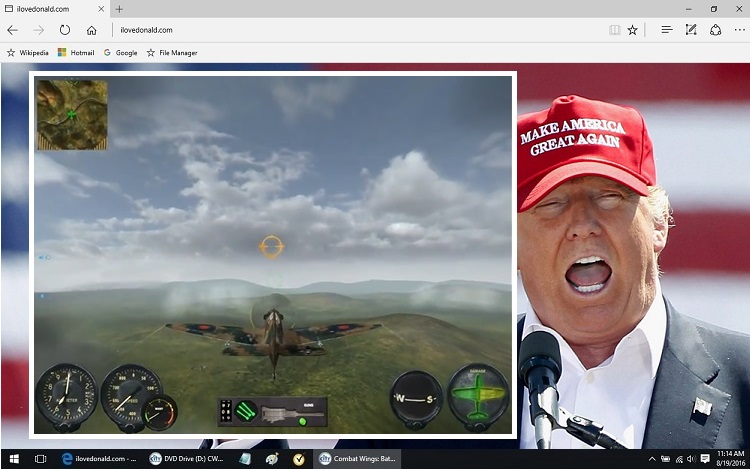Open the More actions ellipsis menu

point(739,30)
